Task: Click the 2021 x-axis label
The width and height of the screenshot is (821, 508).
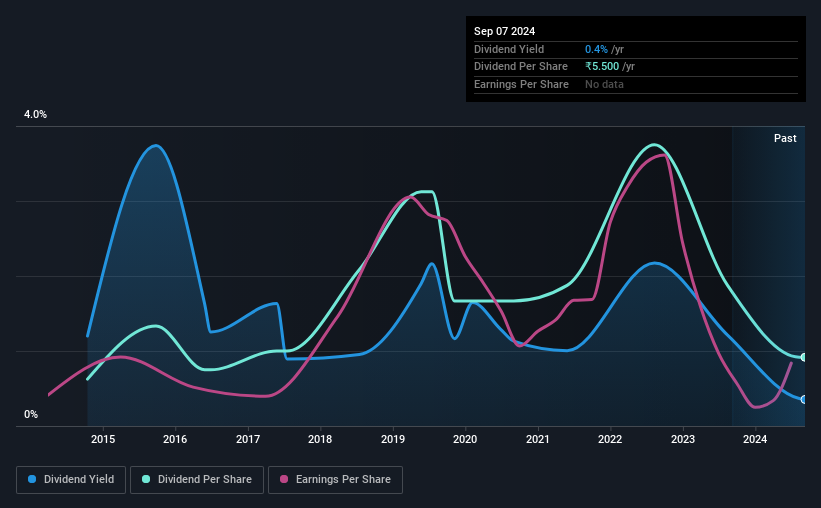Action: click(538, 439)
